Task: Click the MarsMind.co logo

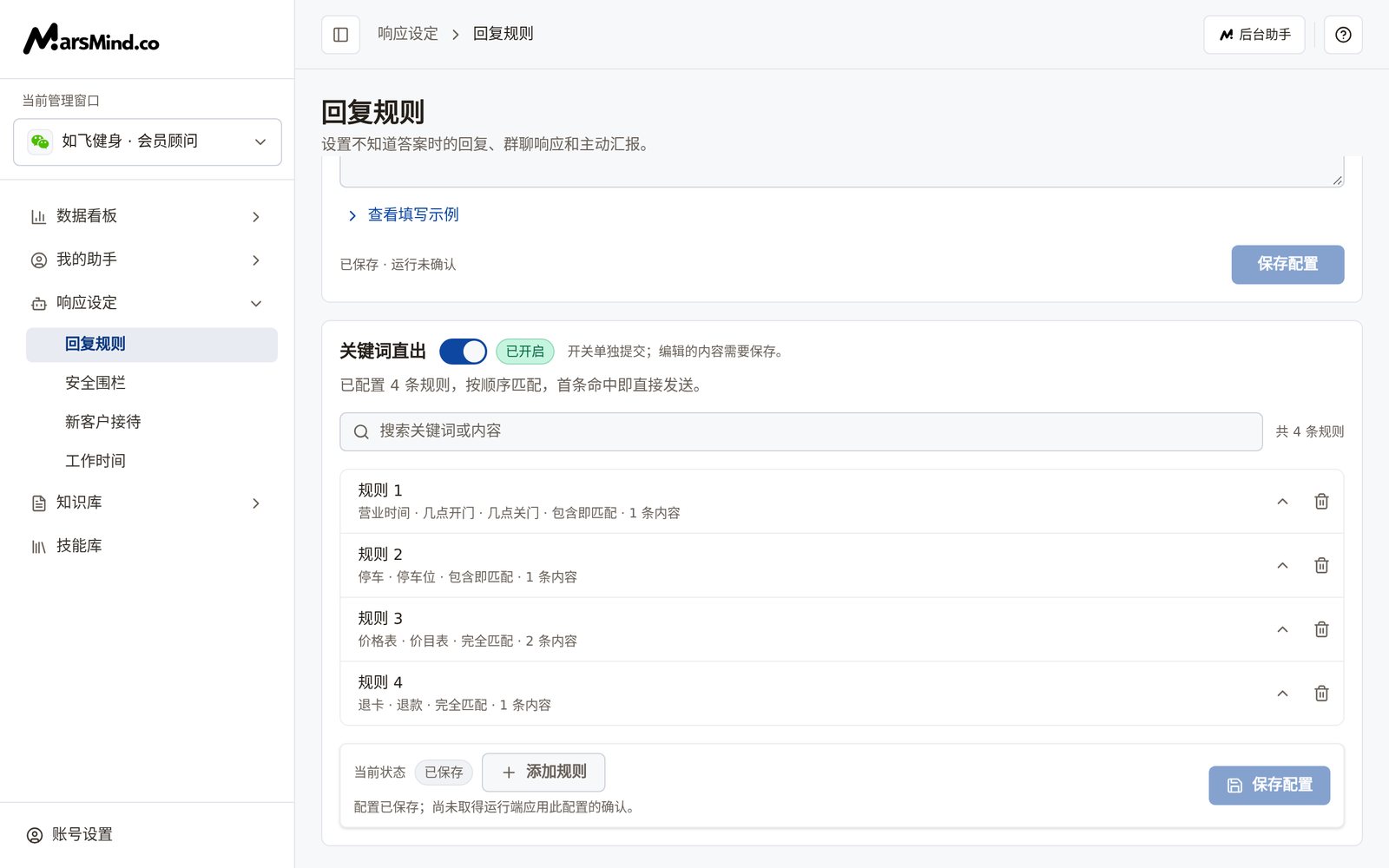Action: point(91,39)
